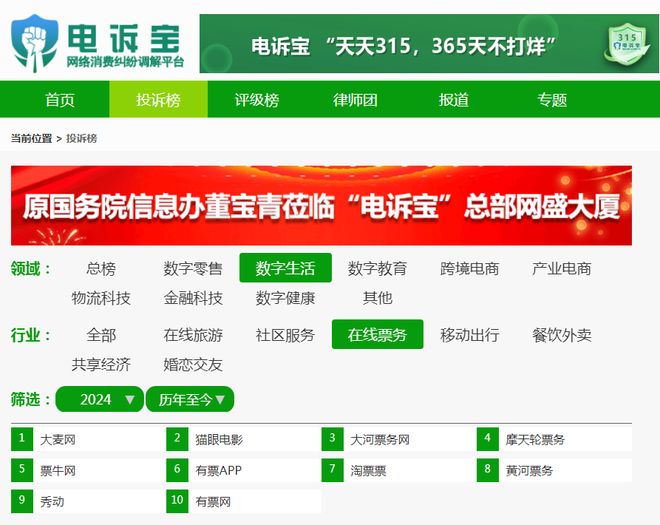Open 律师团 from the nav bar

click(355, 100)
